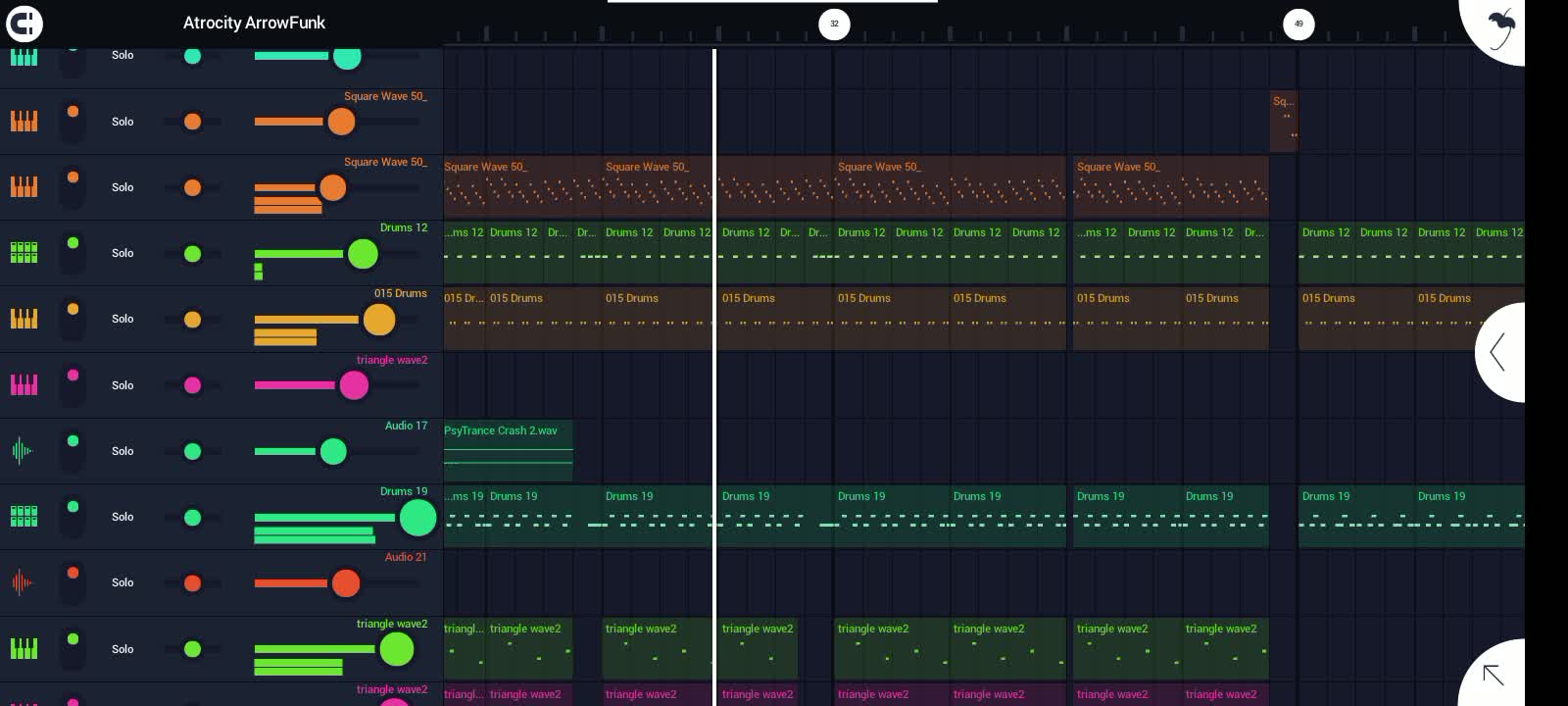Mute the 015 Drums track

click(x=73, y=309)
